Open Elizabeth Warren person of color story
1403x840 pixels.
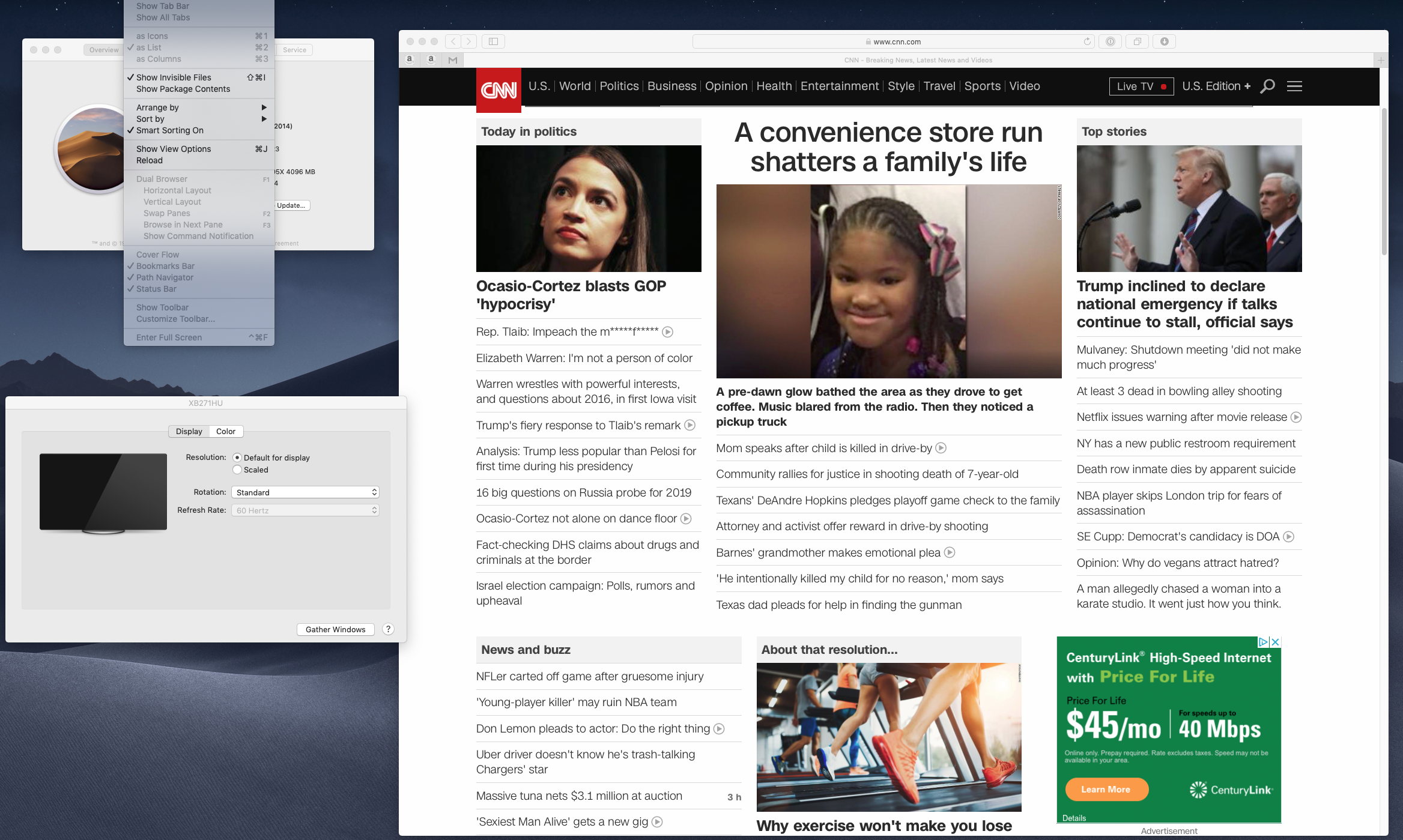[584, 358]
